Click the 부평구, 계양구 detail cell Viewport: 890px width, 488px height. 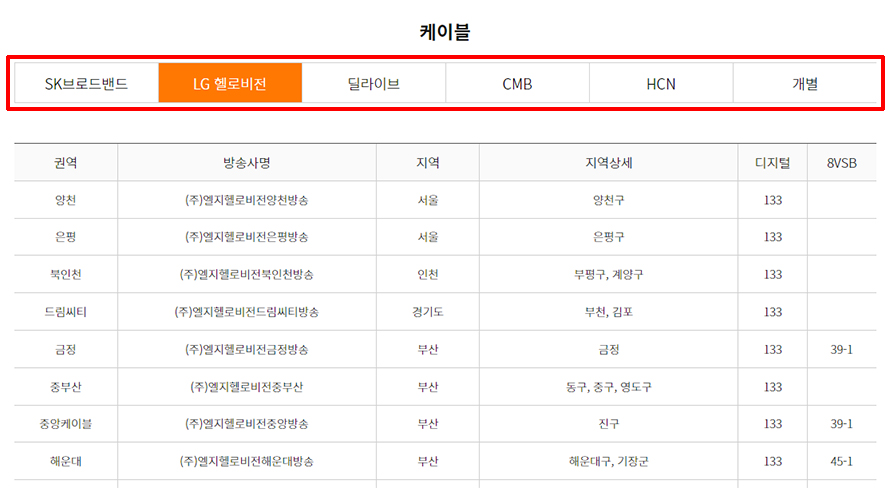tap(608, 274)
